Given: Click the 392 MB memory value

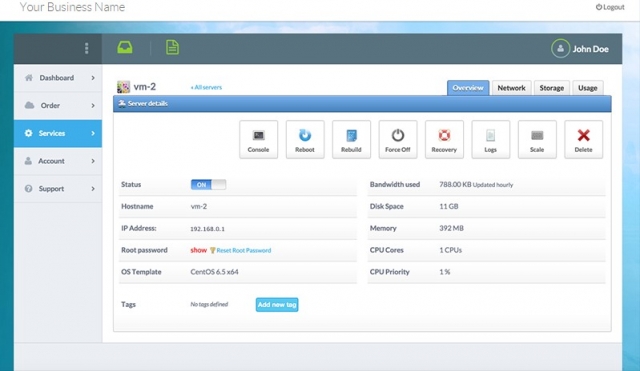Looking at the screenshot, I should point(451,228).
